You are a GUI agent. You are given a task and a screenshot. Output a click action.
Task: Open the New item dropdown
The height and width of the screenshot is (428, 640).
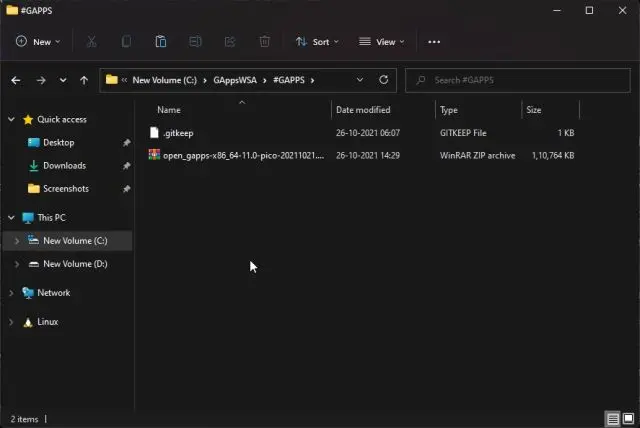pos(38,42)
